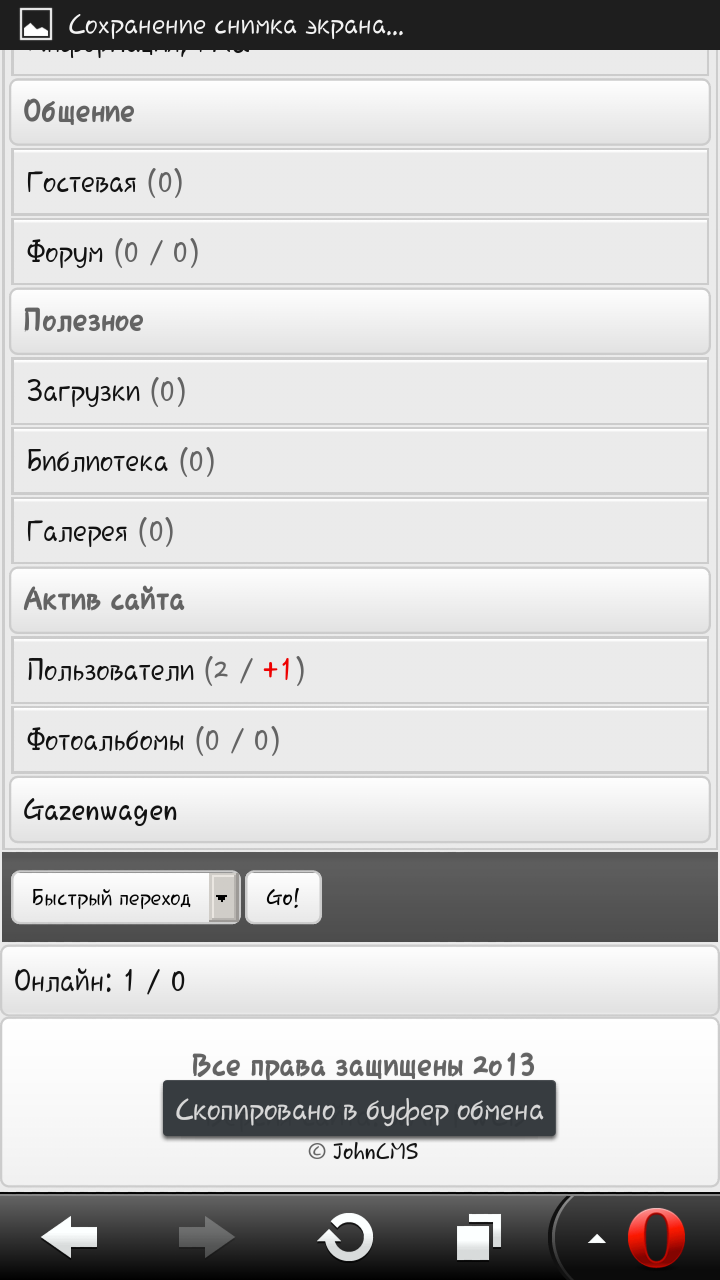Image resolution: width=720 pixels, height=1280 pixels.
Task: Reload the page with refresh icon
Action: pos(345,1238)
